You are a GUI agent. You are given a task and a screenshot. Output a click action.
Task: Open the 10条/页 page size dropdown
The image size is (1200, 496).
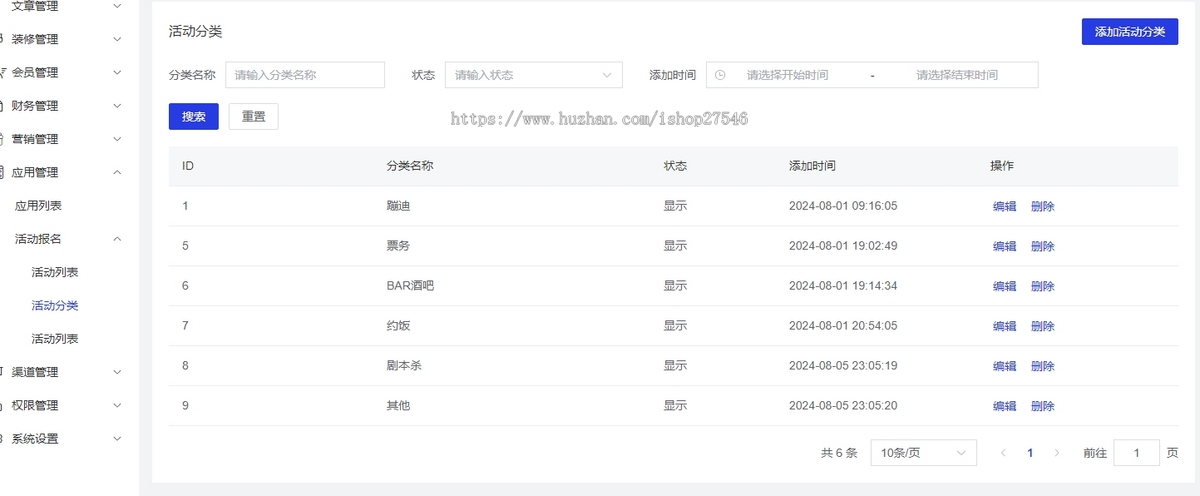pos(923,453)
